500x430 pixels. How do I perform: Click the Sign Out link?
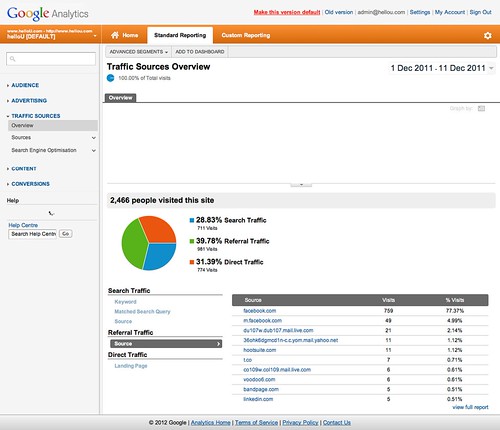pos(480,12)
